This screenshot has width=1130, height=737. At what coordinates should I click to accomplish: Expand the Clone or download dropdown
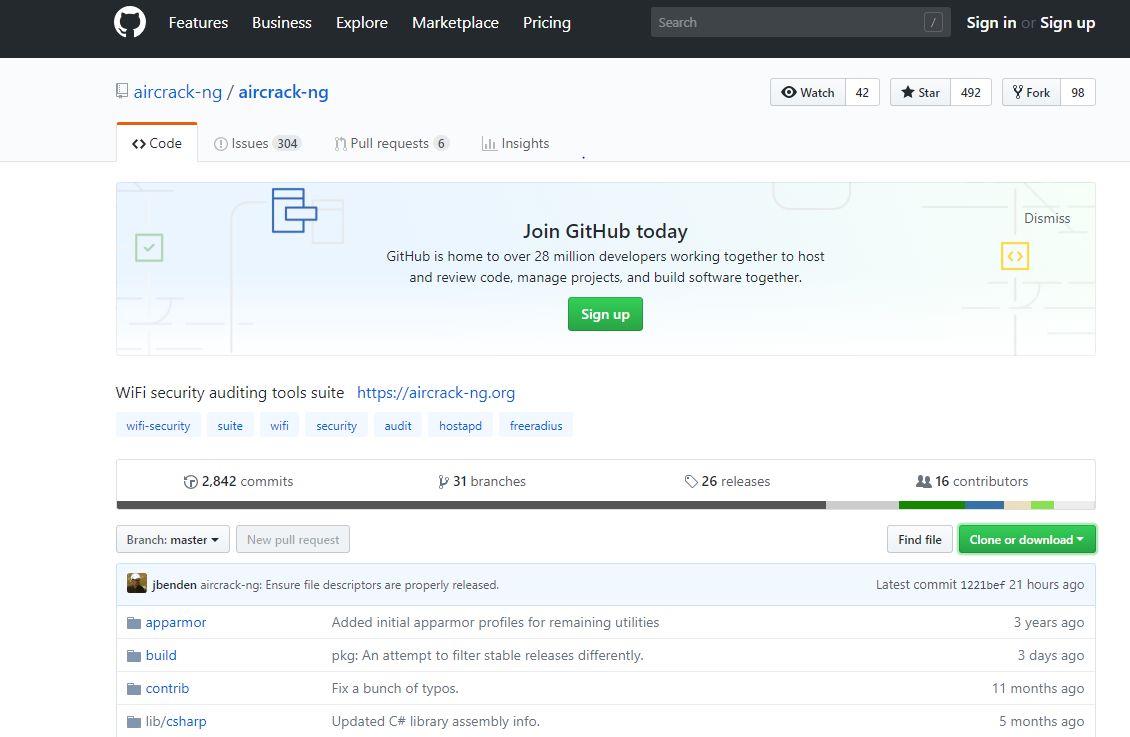coord(1027,540)
